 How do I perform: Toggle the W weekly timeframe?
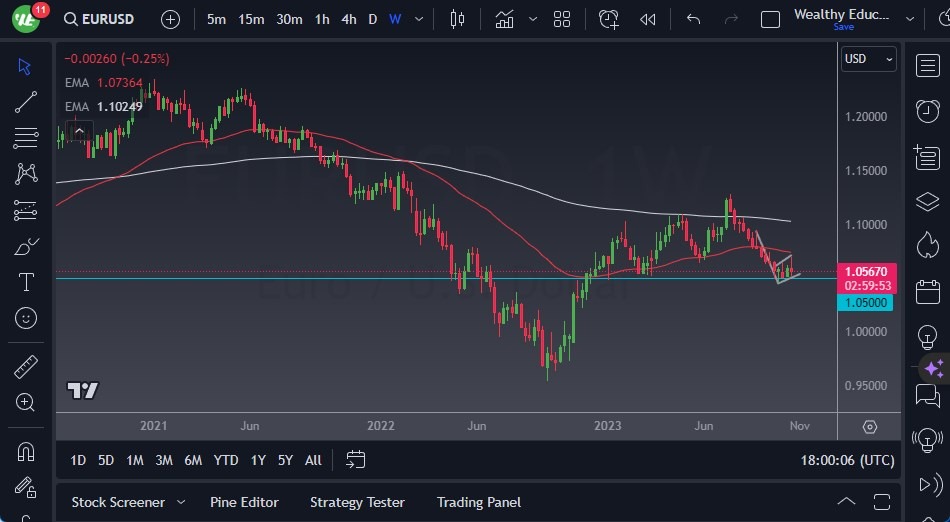point(395,19)
